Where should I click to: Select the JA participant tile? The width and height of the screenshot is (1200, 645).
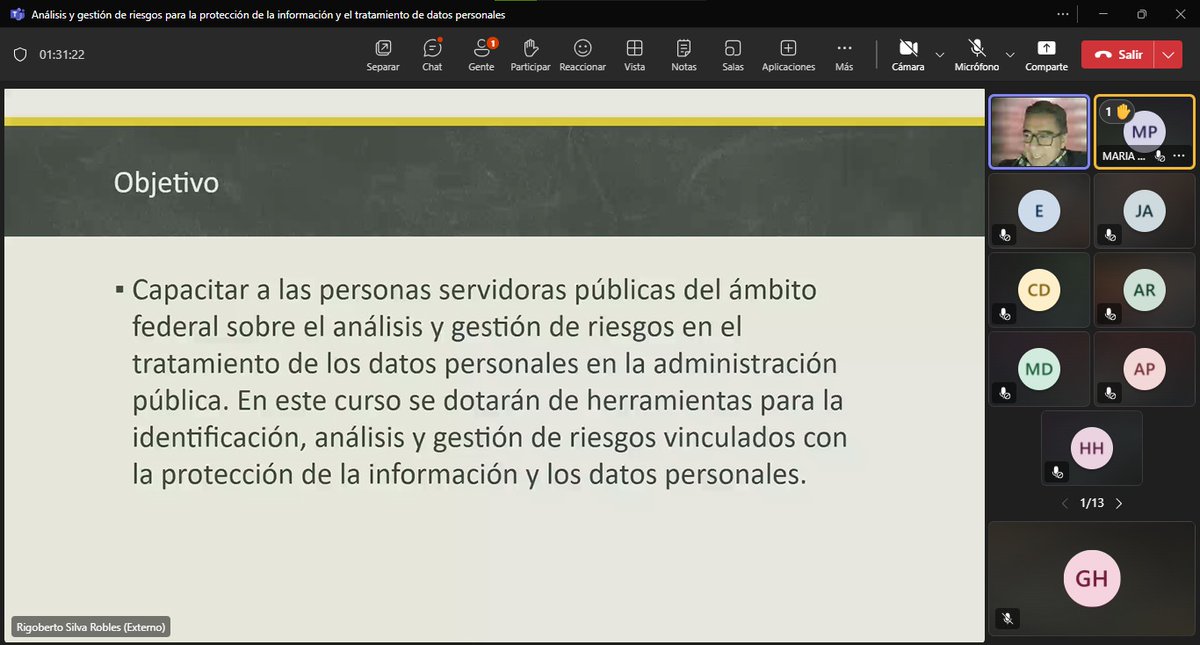1144,210
